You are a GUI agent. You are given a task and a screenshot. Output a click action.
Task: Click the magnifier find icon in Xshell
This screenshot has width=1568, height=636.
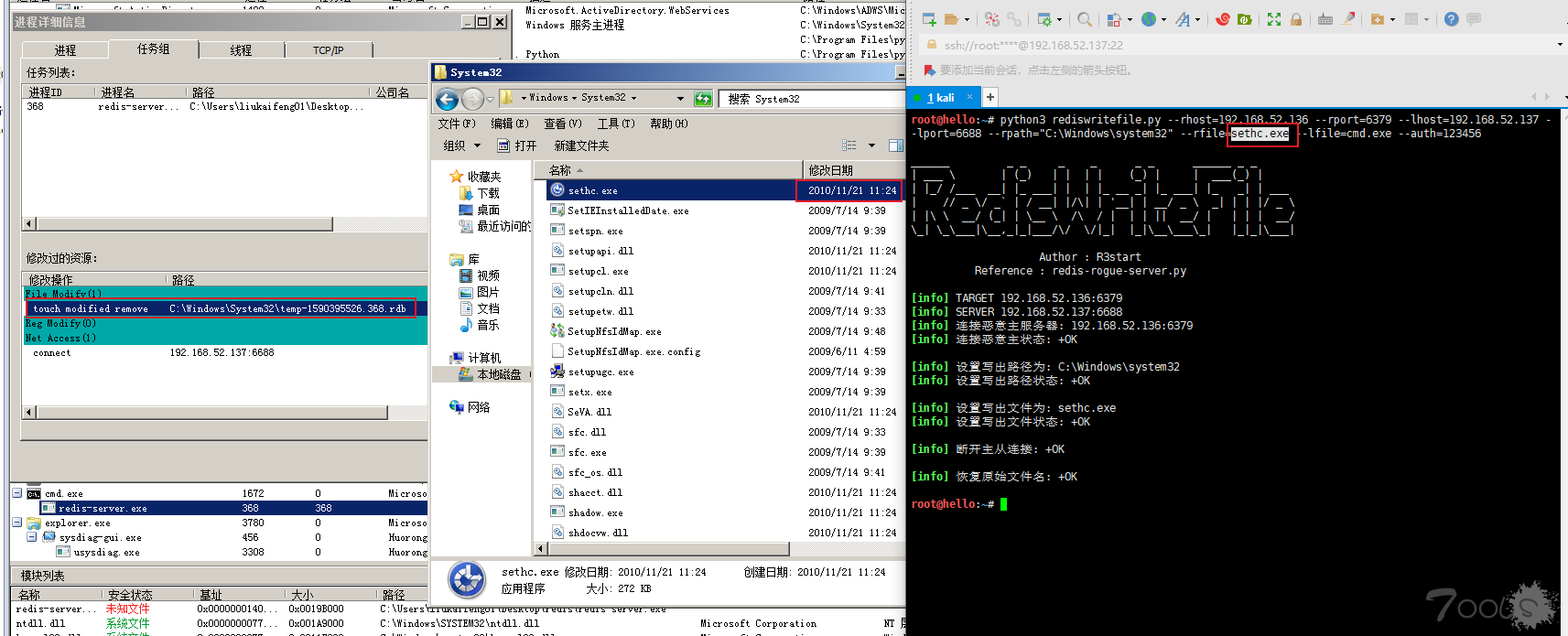point(1085,19)
